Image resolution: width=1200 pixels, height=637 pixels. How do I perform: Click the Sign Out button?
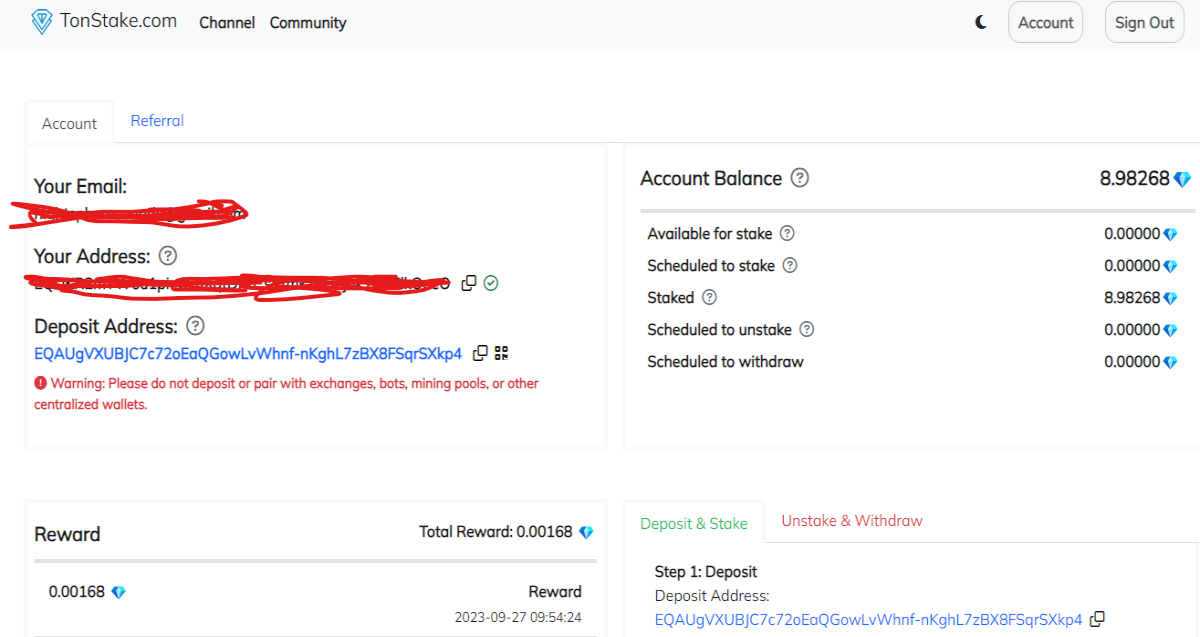1144,22
